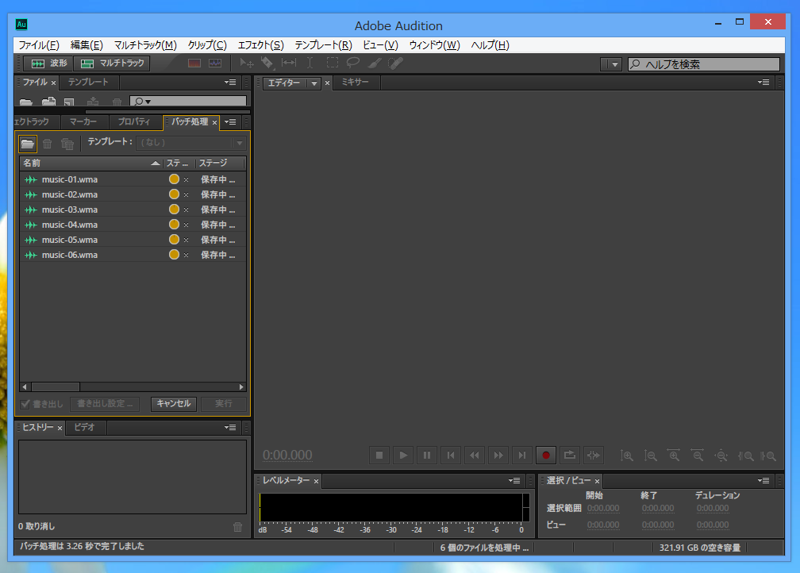The height and width of the screenshot is (573, 800).
Task: Open Selection/View panel options menu
Action: point(763,481)
